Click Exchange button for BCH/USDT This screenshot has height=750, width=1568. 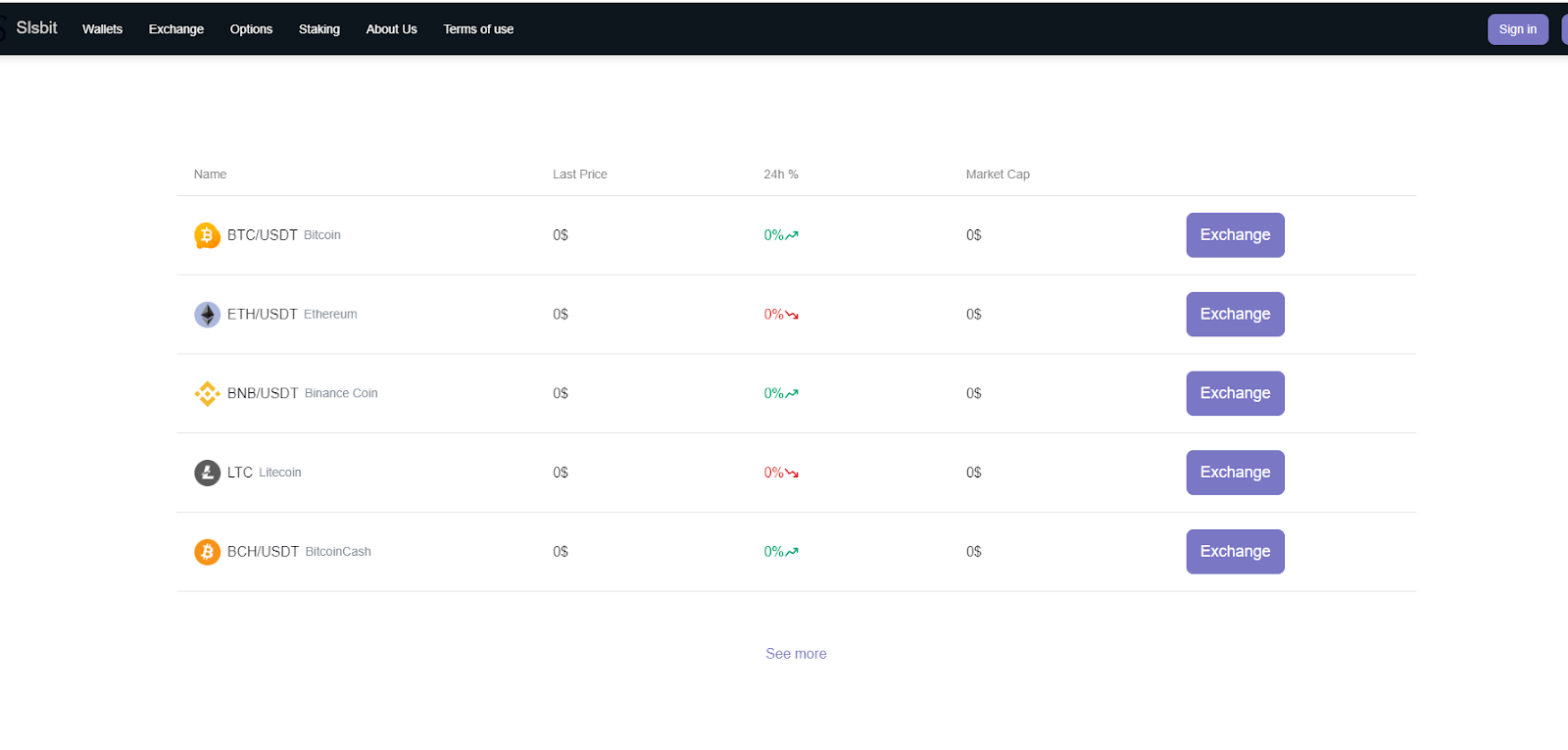(1235, 552)
